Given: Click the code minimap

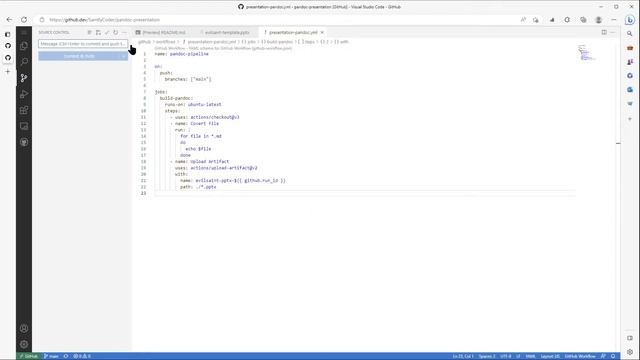Looking at the screenshot, I should point(586,53).
